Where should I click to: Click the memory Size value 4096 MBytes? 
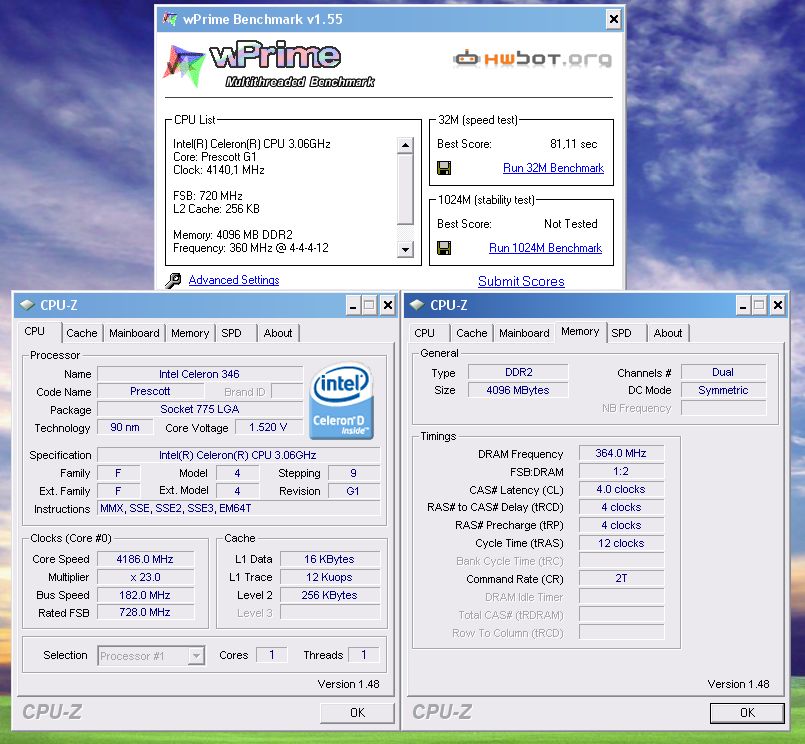pyautogui.click(x=518, y=390)
